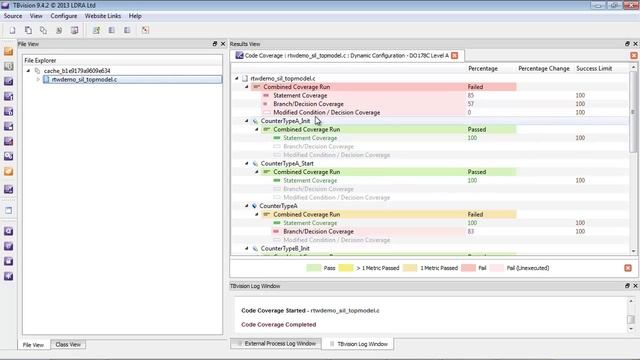Viewport: 640px width, 360px height.
Task: Undock the Results View panel
Action: click(627, 44)
